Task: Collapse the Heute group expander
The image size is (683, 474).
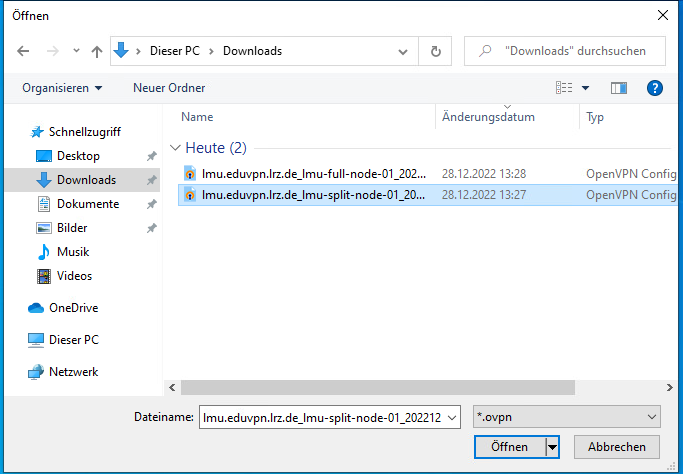Action: pyautogui.click(x=176, y=148)
